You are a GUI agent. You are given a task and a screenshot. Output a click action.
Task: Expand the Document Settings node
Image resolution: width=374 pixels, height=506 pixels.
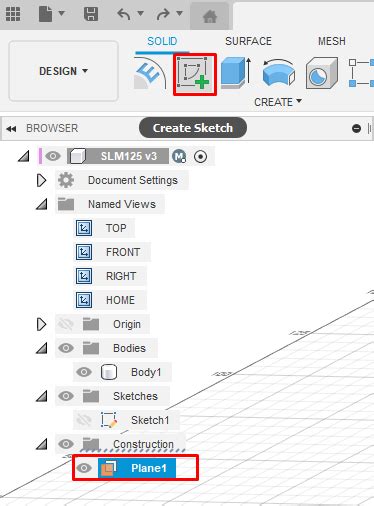41,180
